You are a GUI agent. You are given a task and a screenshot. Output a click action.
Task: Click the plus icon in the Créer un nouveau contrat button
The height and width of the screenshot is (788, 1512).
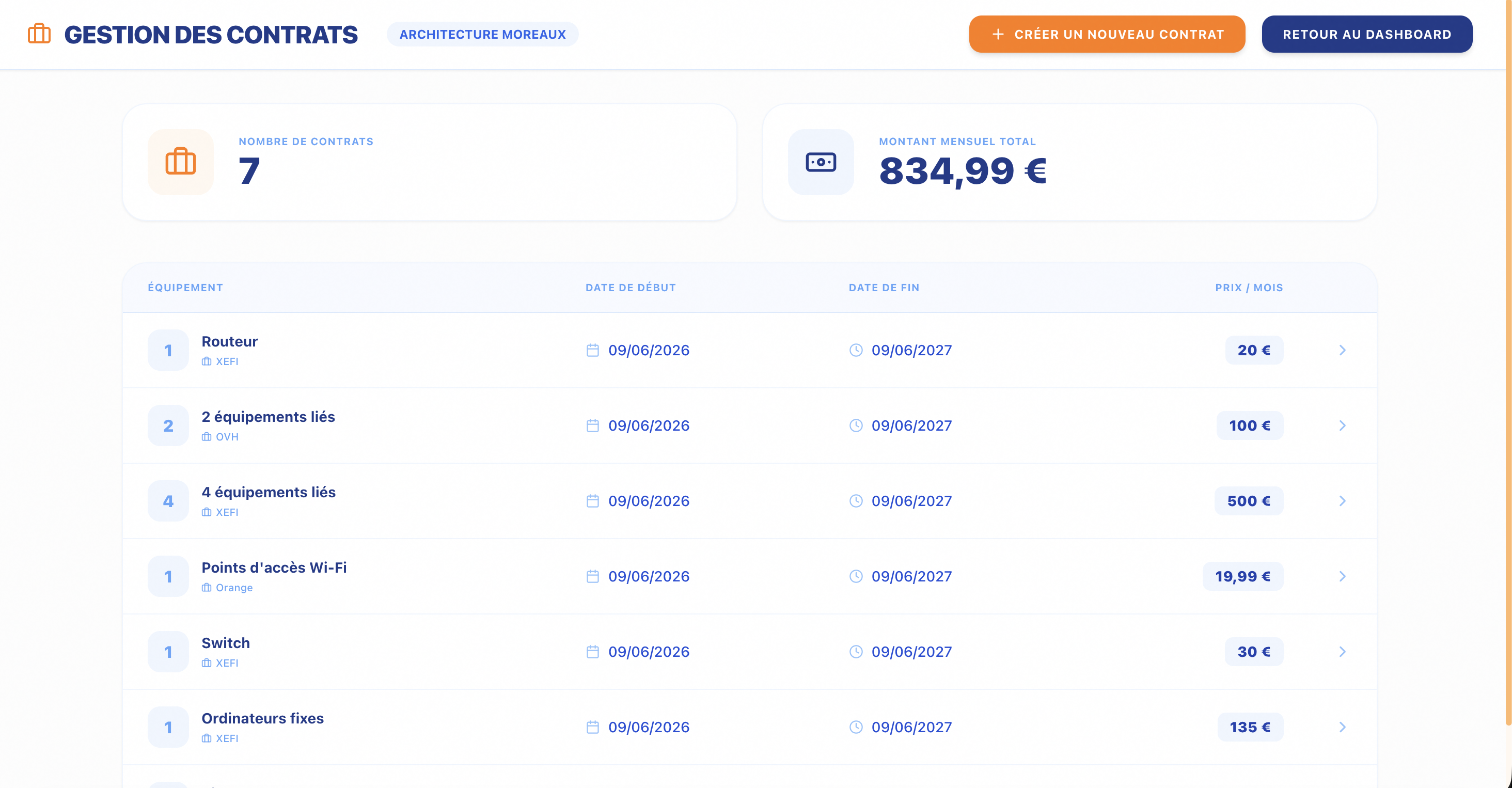click(x=998, y=35)
